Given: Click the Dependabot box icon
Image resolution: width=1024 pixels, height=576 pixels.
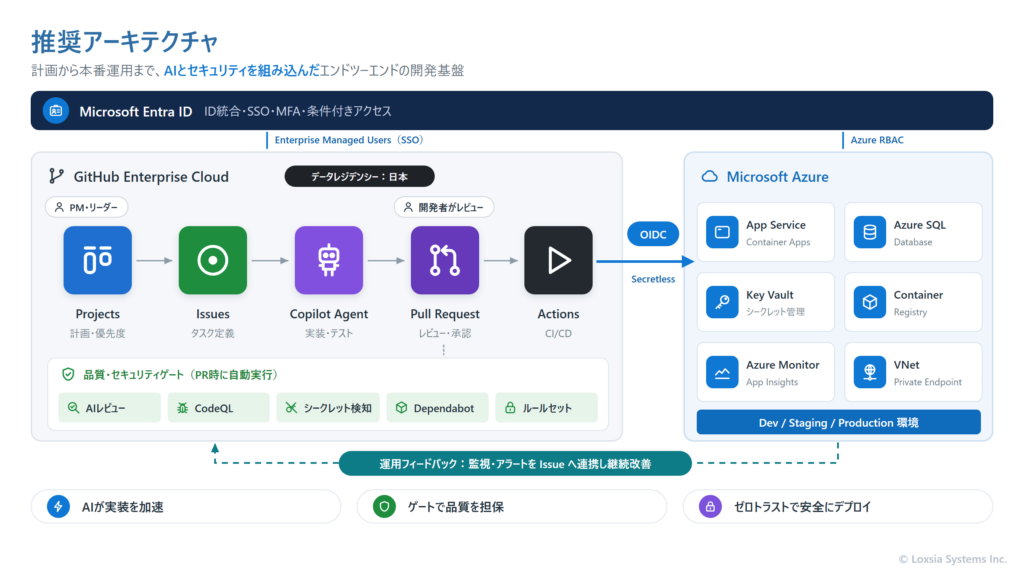Looking at the screenshot, I should (x=401, y=408).
